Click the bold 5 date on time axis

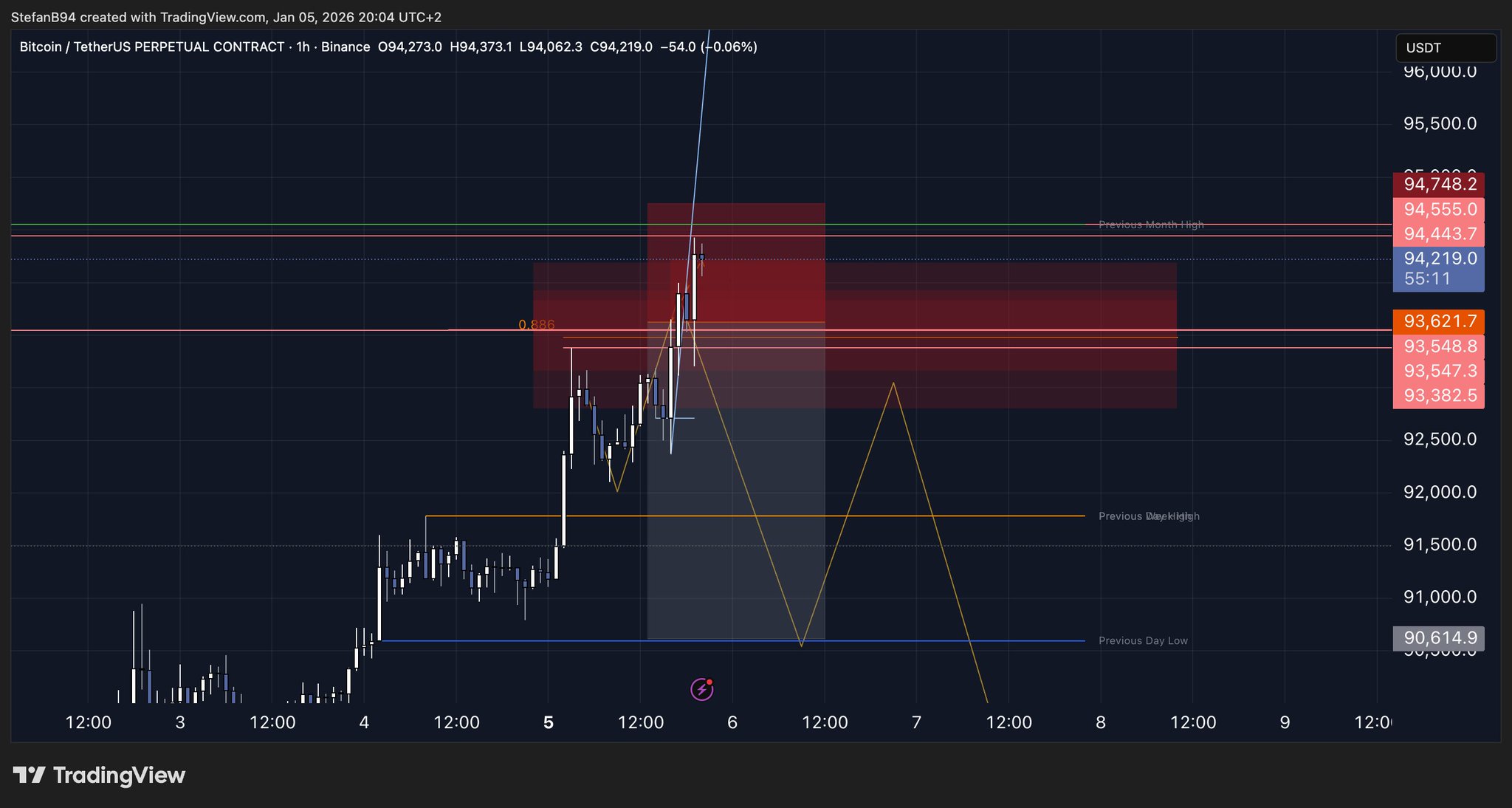pos(548,722)
